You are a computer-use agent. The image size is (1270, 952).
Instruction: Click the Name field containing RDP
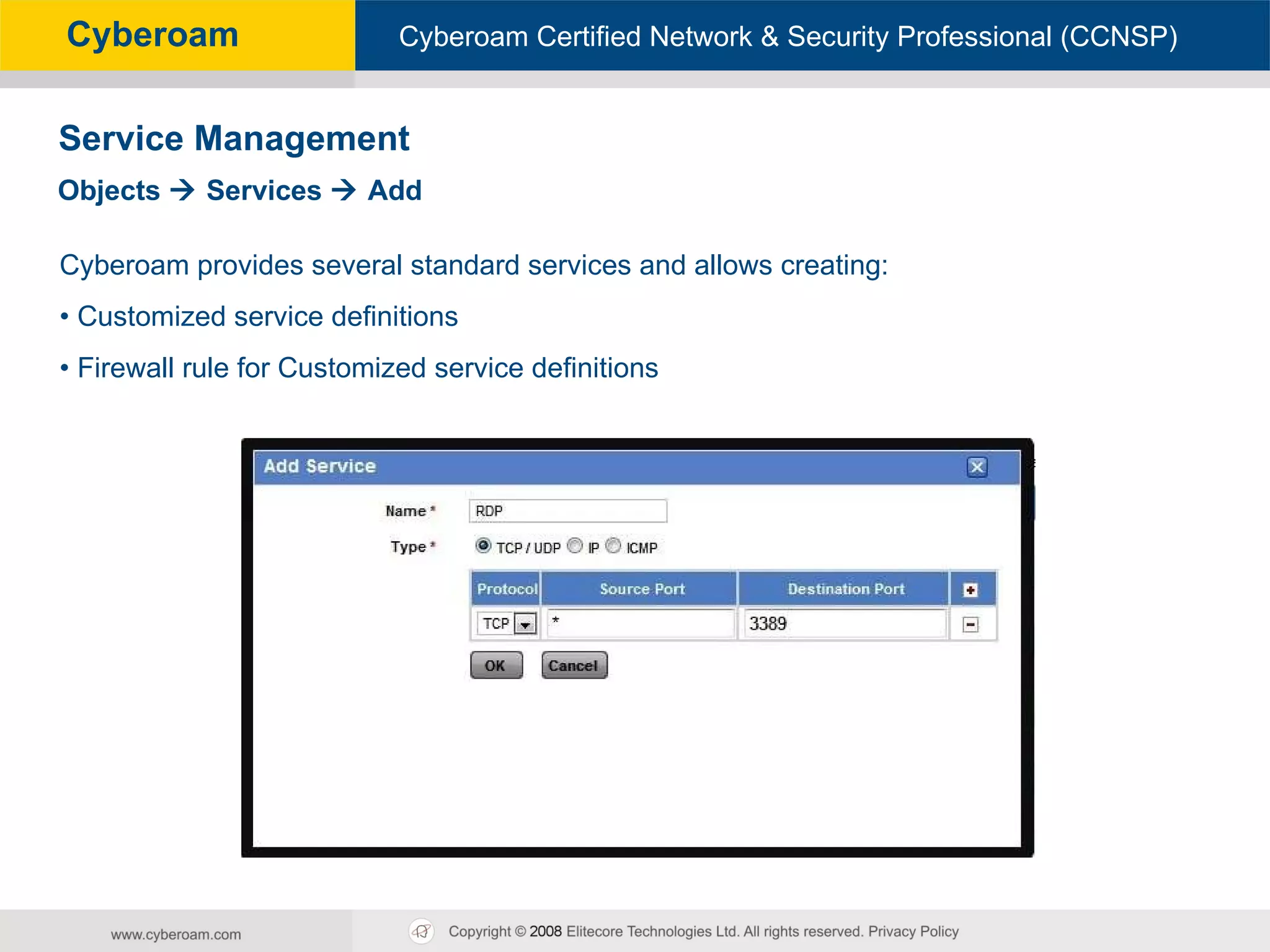[568, 511]
